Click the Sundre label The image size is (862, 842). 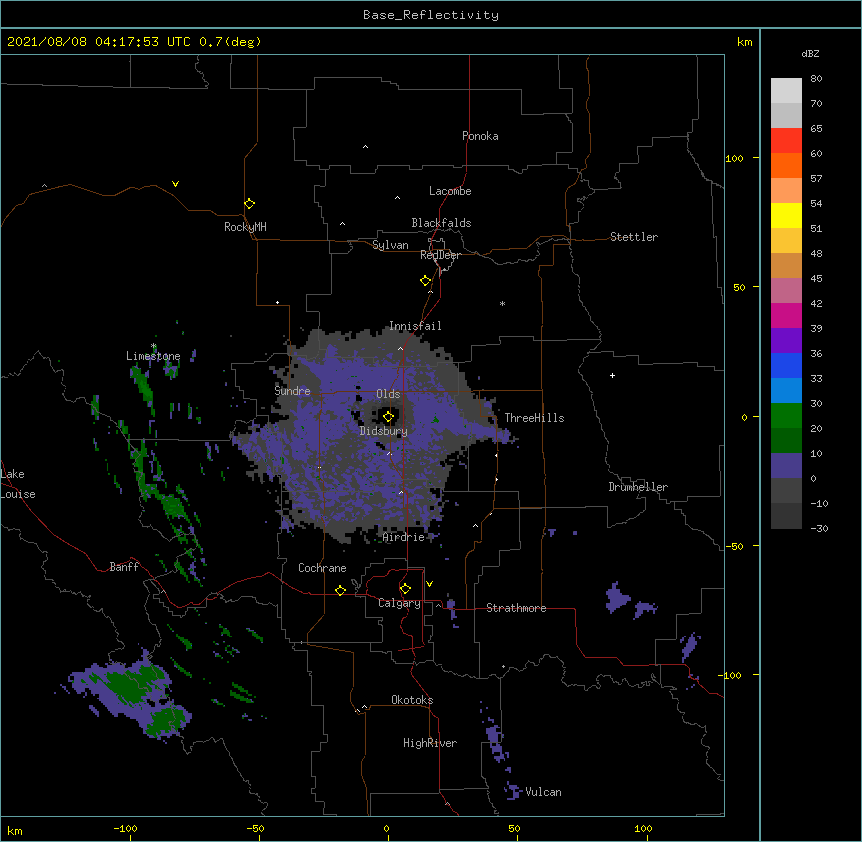click(x=292, y=391)
